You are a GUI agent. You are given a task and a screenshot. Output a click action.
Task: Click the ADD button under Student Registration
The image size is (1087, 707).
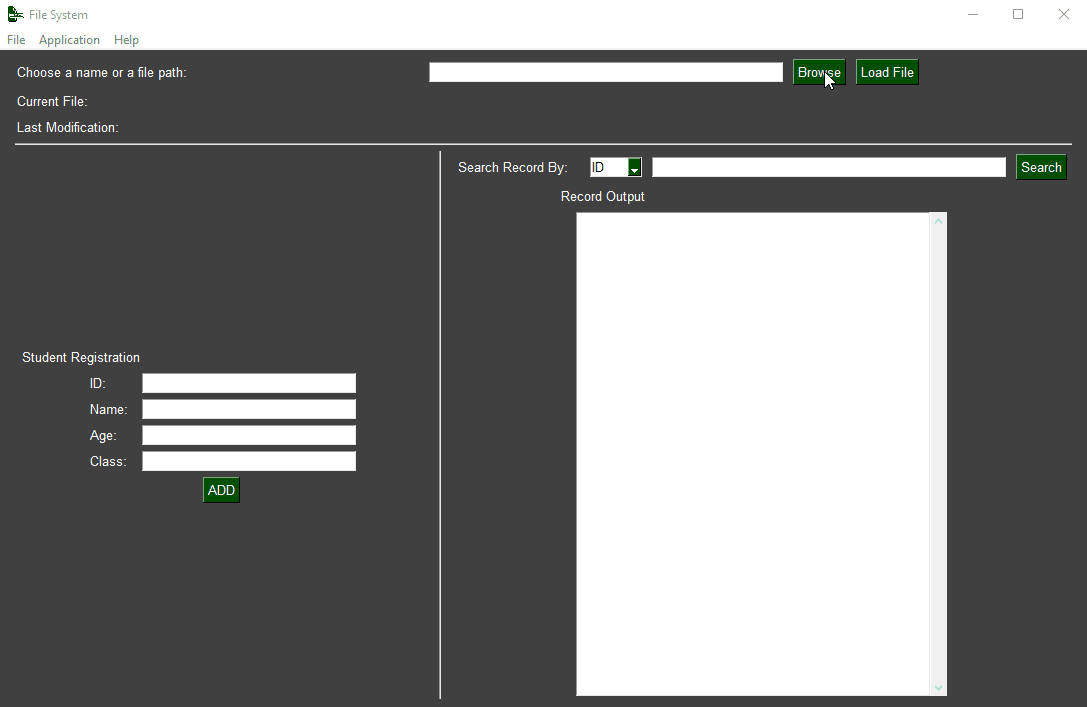point(220,489)
